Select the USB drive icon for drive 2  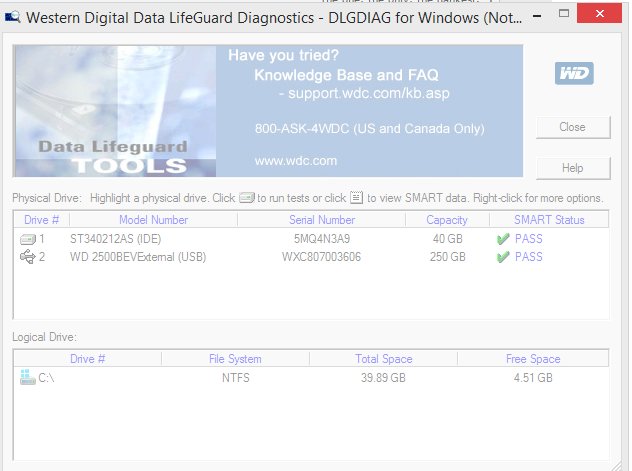[27, 257]
